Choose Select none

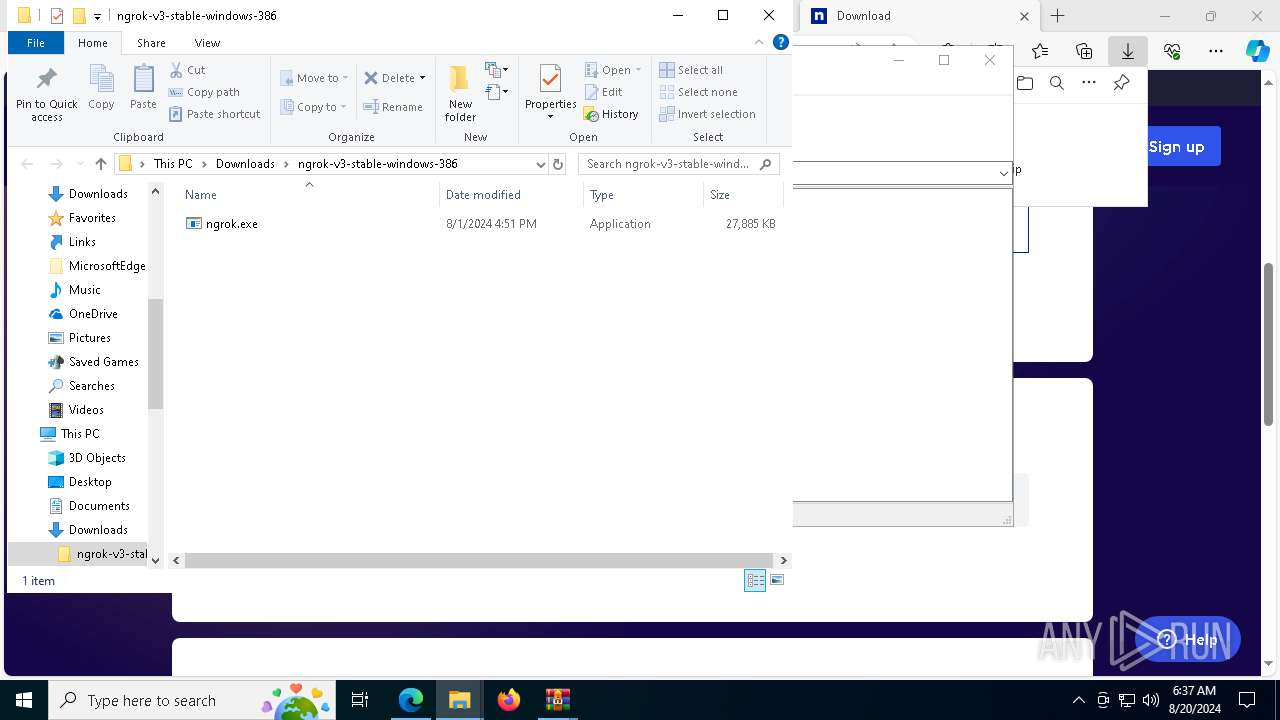[698, 92]
